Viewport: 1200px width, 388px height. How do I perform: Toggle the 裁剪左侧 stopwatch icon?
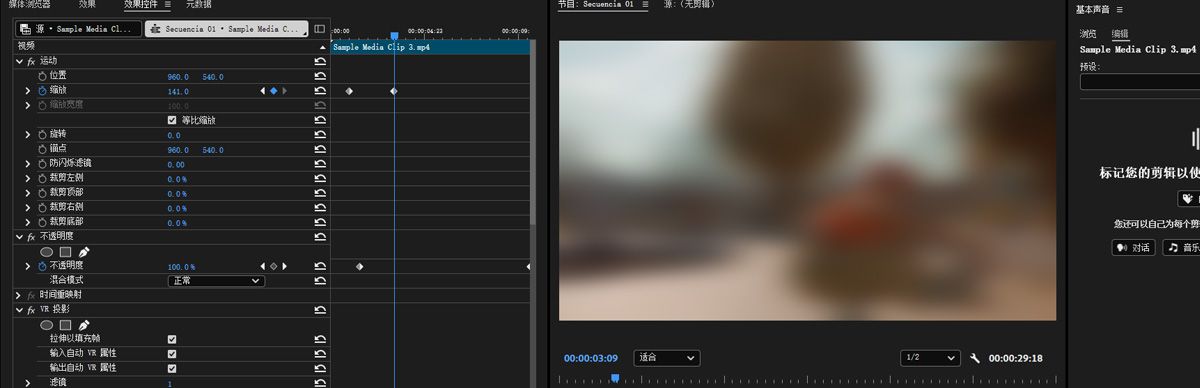click(x=42, y=179)
